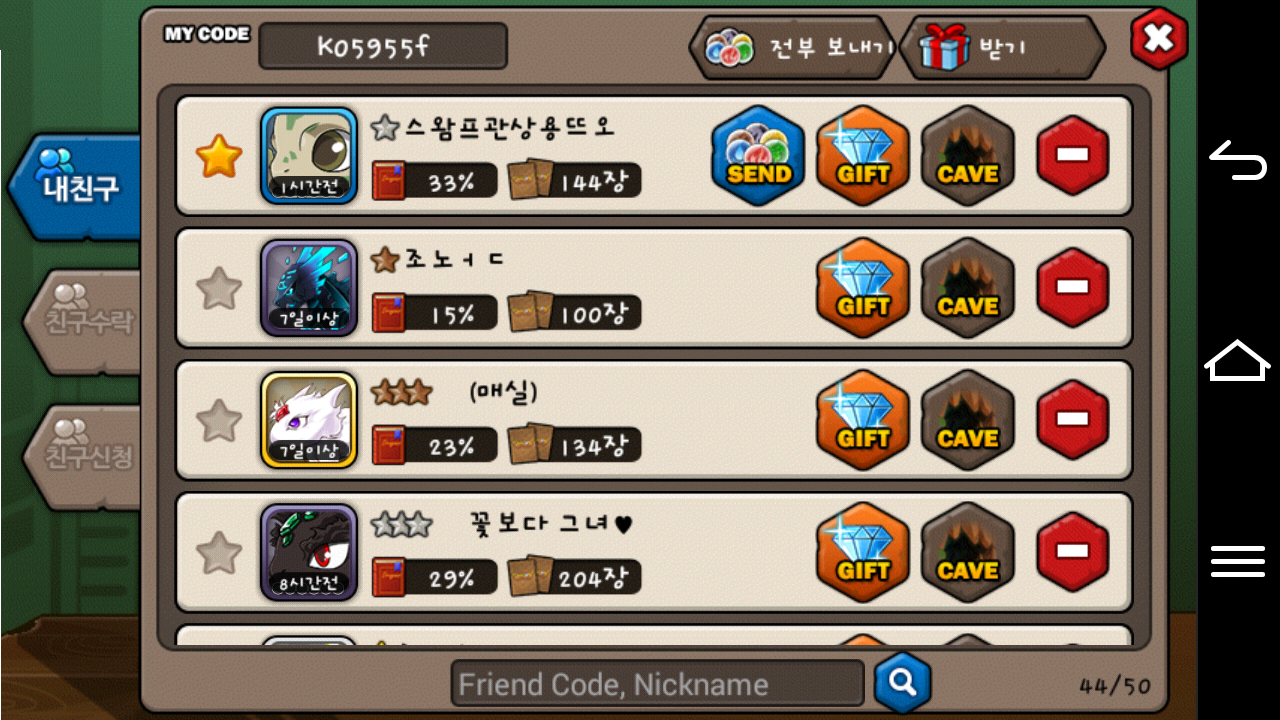Open cave of friend with 144장 cards
The width and height of the screenshot is (1280, 720).
[967, 156]
